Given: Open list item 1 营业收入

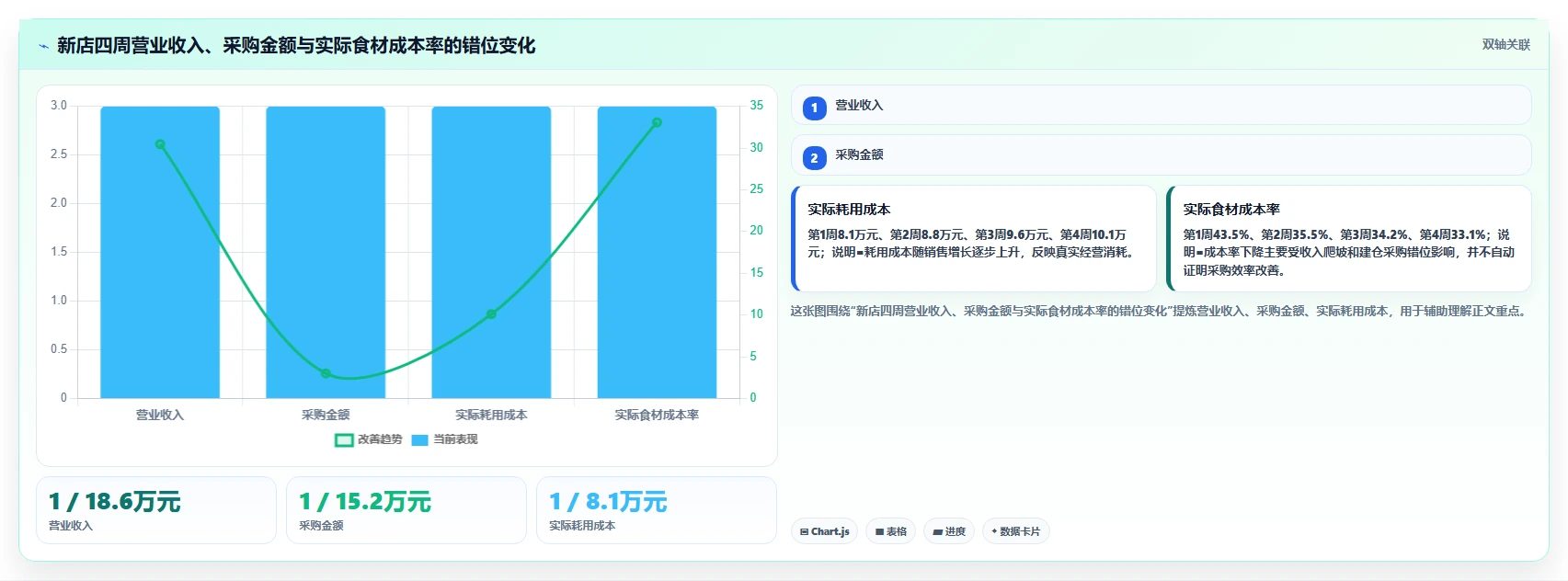Looking at the screenshot, I should [1161, 105].
